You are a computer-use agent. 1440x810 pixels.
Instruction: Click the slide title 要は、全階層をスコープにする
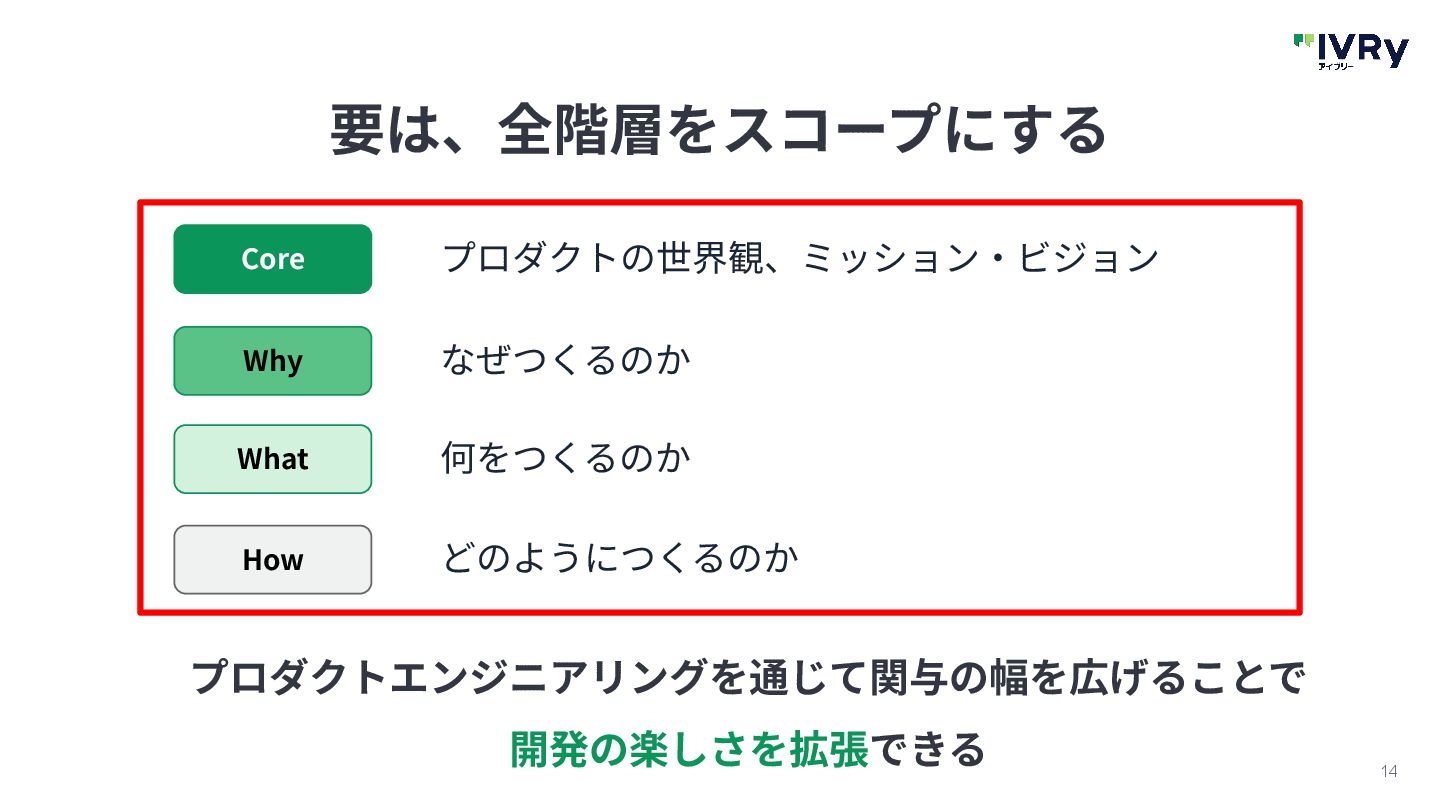(x=719, y=130)
